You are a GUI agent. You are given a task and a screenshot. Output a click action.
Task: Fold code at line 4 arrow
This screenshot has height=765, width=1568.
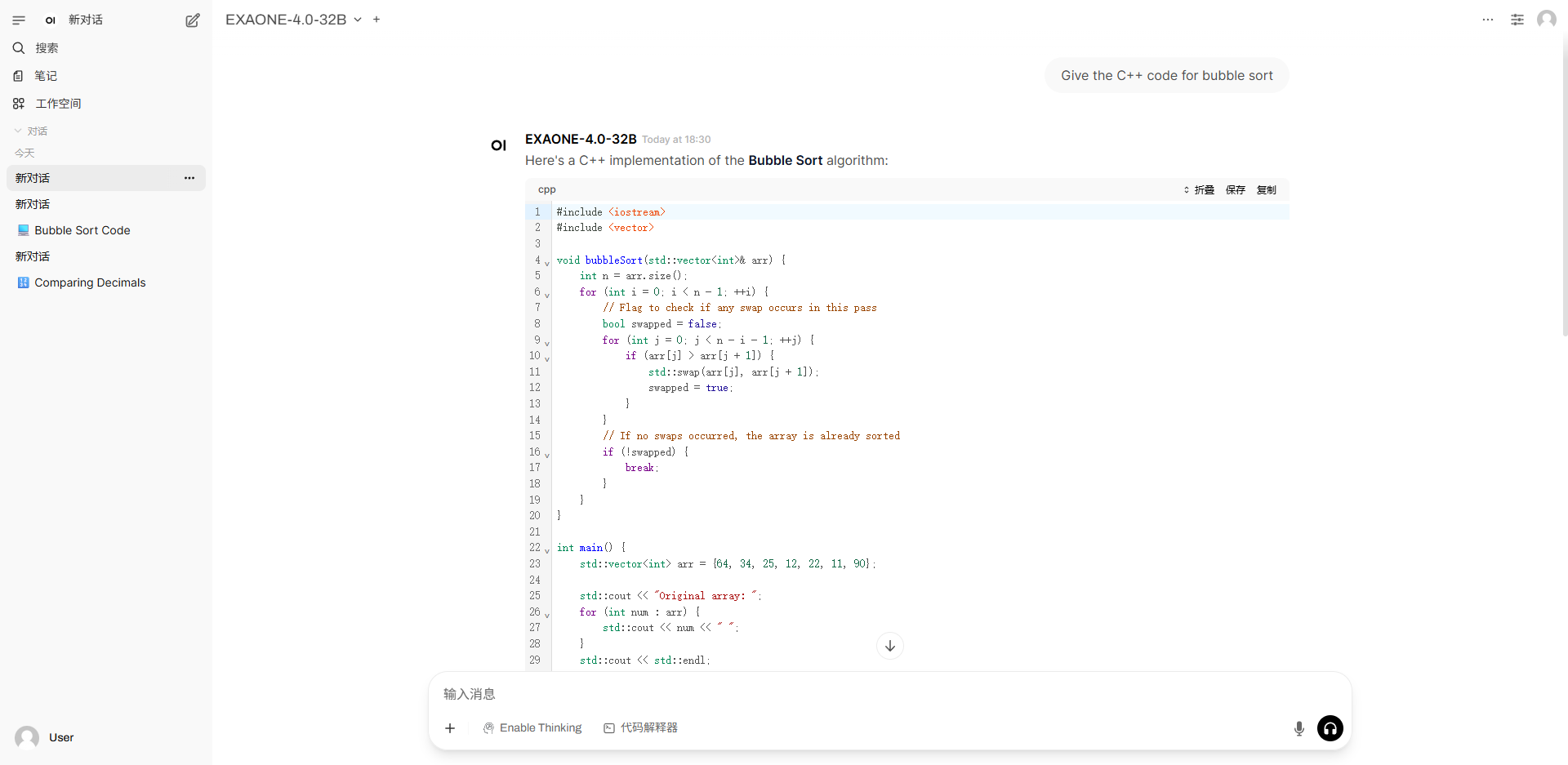click(547, 263)
